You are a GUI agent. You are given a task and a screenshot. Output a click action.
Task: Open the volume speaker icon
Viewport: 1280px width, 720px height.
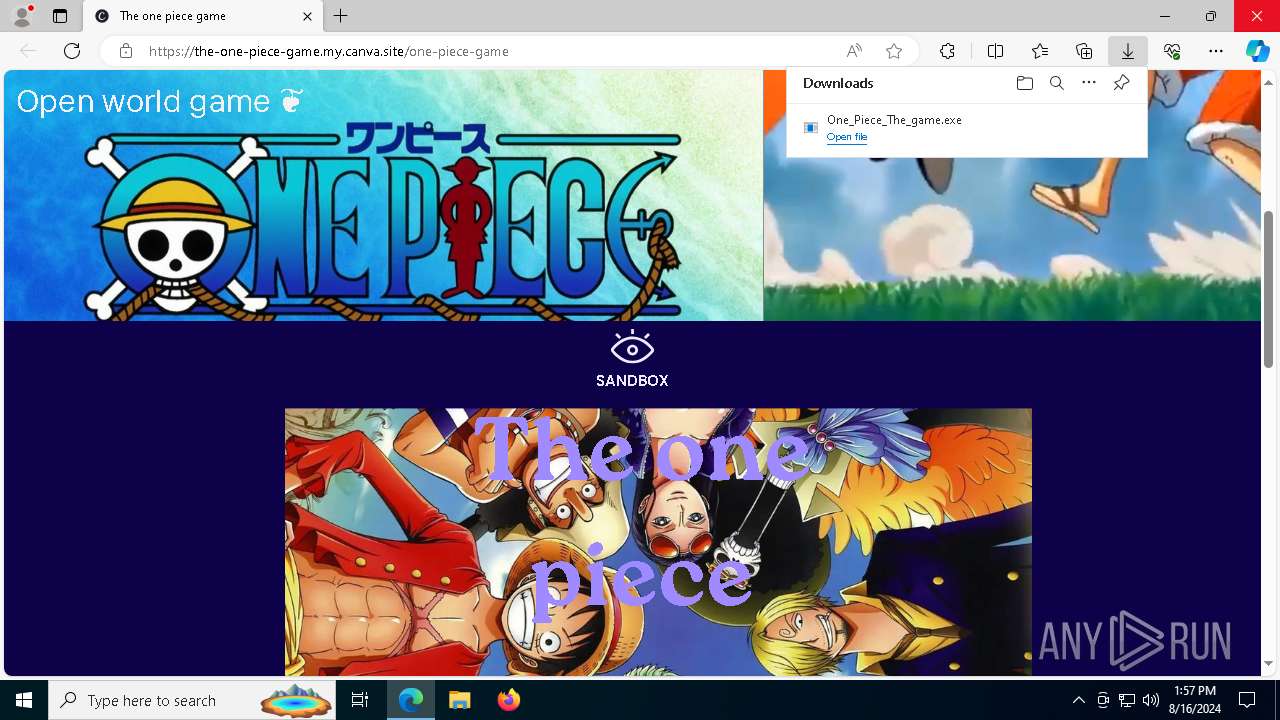tap(1151, 700)
